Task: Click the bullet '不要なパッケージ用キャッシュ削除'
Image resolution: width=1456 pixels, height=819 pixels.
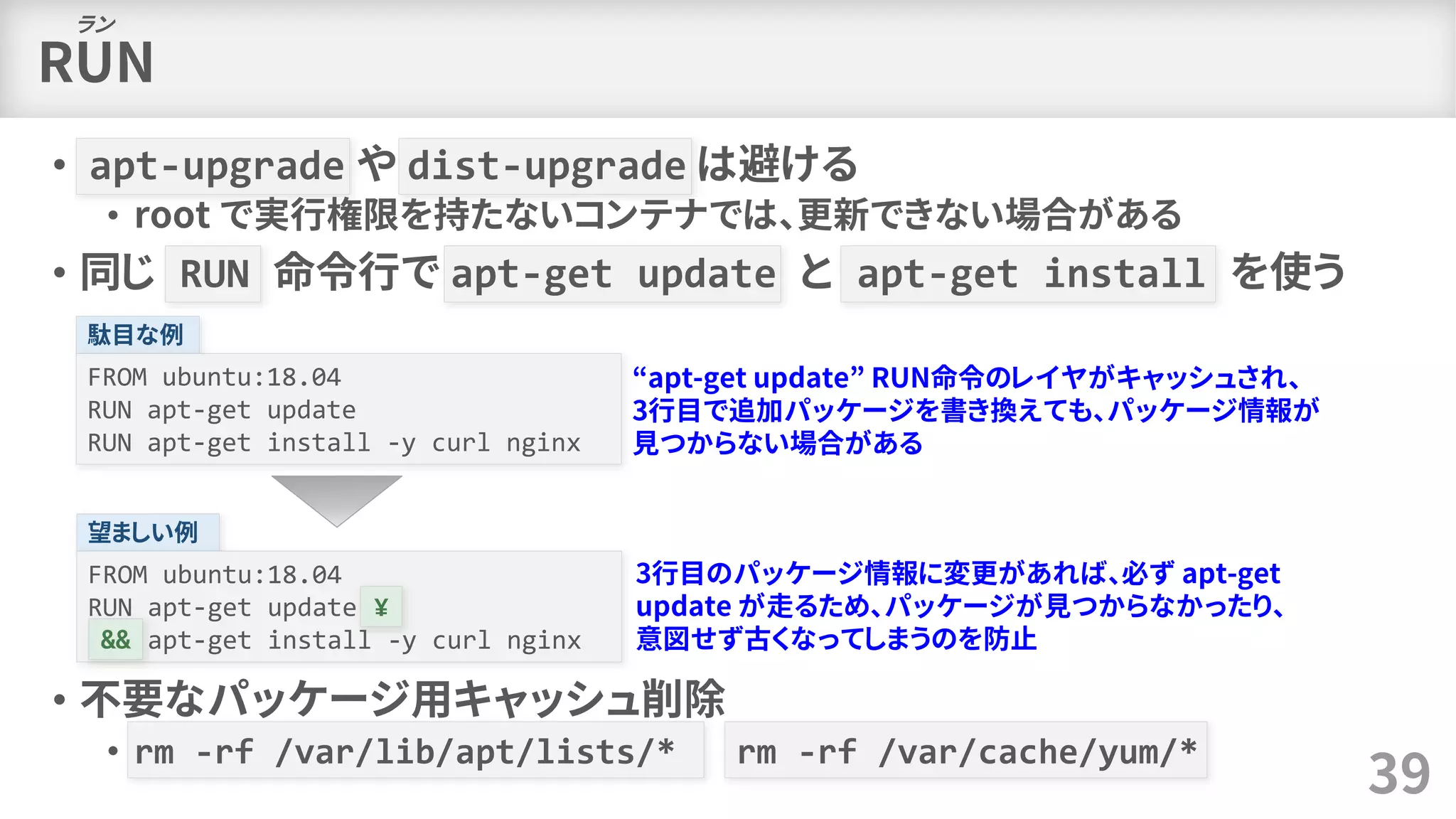Action: coord(402,699)
